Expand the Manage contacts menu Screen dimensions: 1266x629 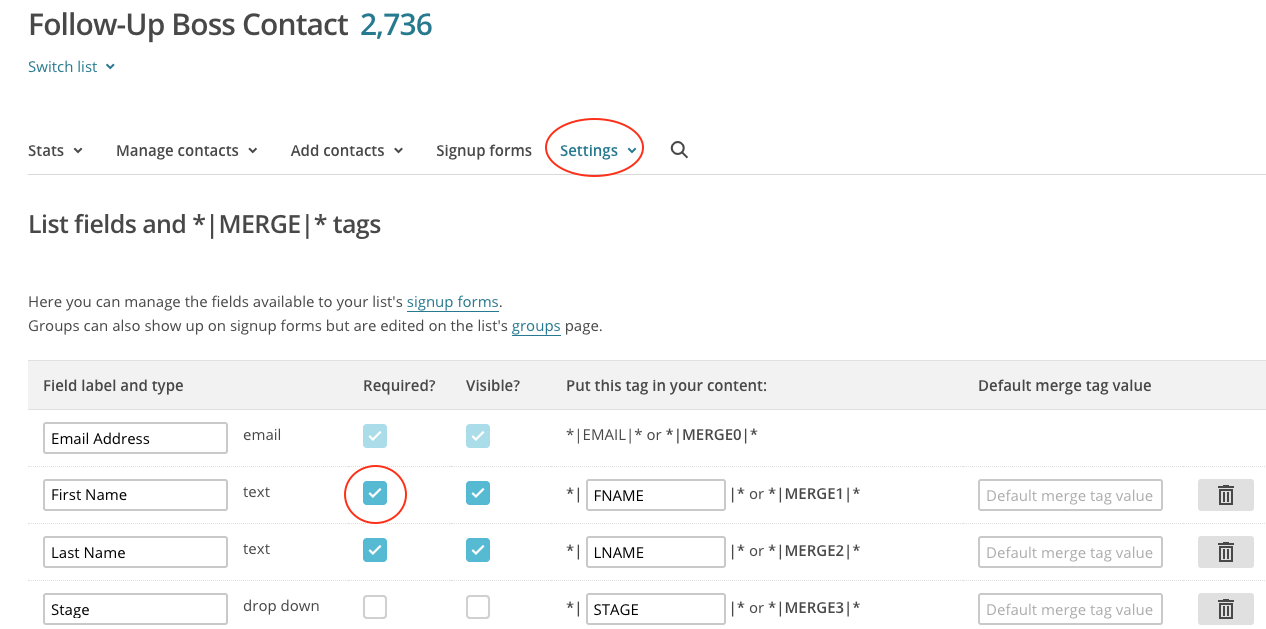[x=187, y=151]
